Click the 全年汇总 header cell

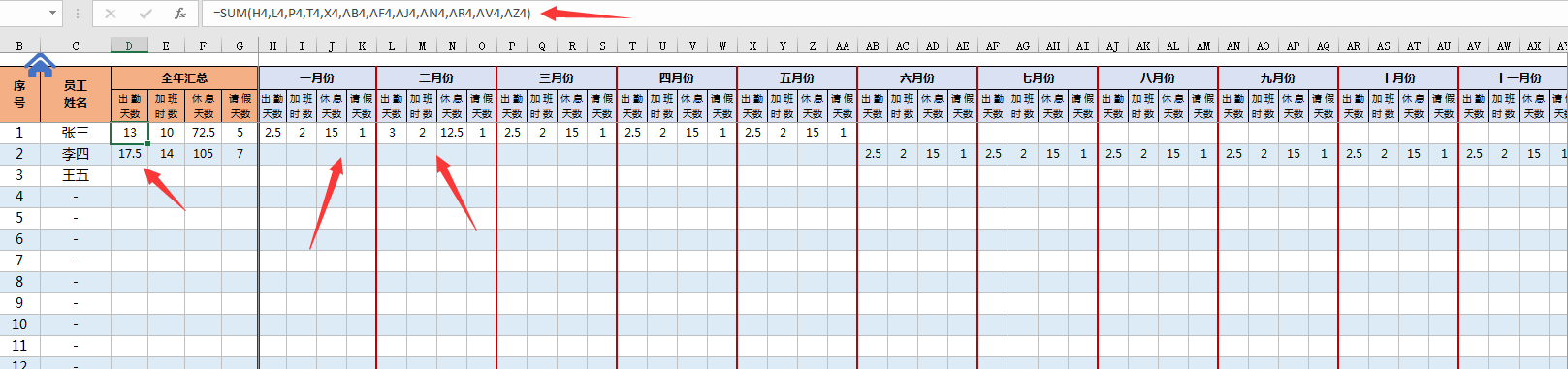(x=184, y=77)
